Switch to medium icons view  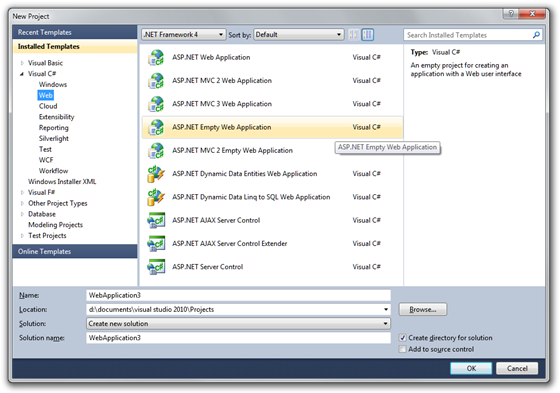[368, 35]
